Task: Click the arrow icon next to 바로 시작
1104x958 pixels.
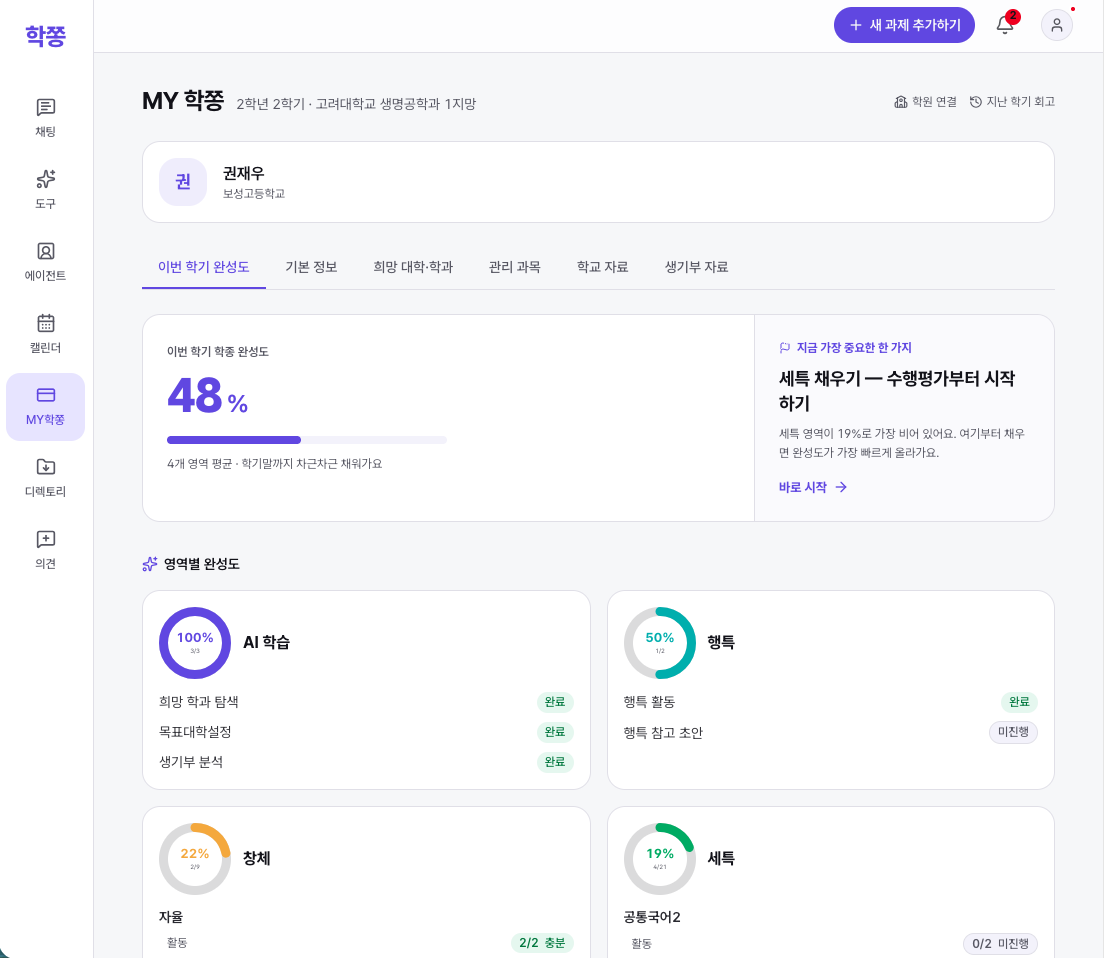Action: click(x=841, y=487)
